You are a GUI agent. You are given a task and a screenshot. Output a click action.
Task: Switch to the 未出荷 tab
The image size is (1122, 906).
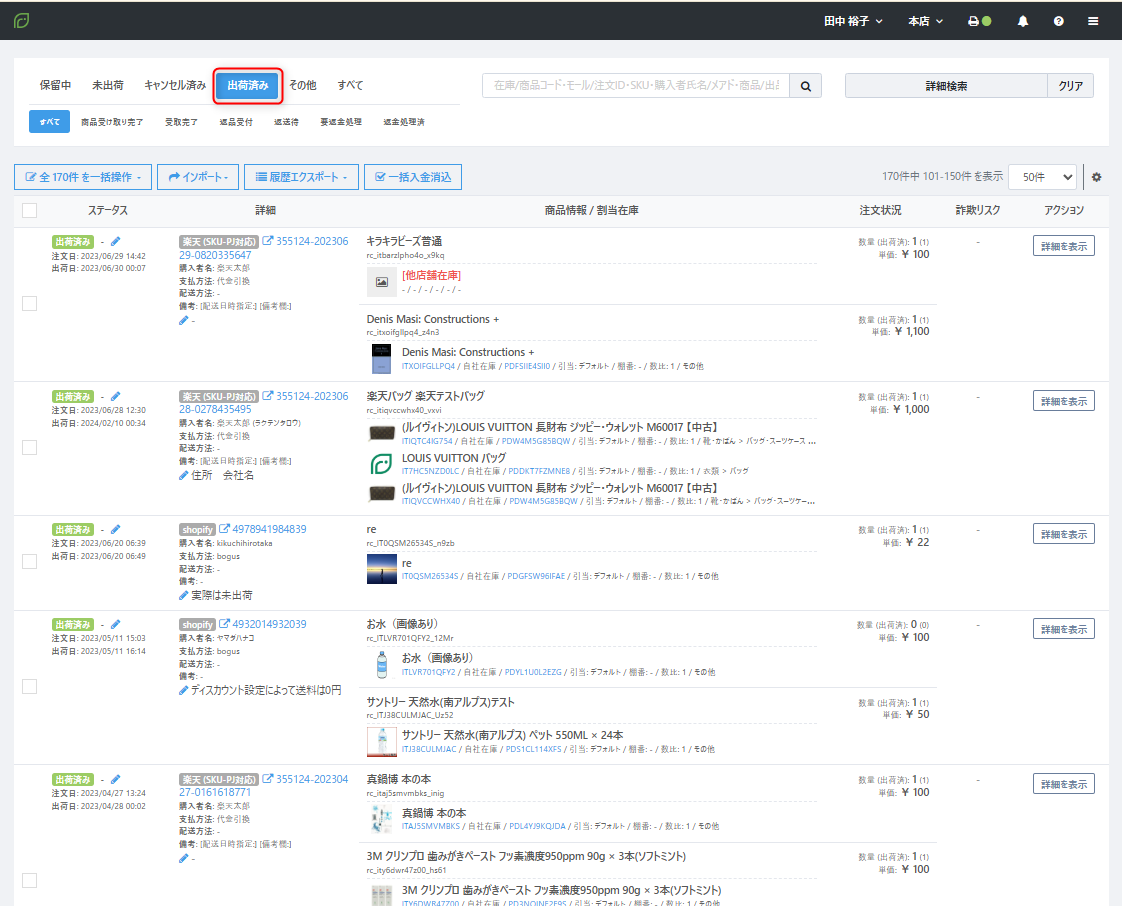tap(108, 86)
